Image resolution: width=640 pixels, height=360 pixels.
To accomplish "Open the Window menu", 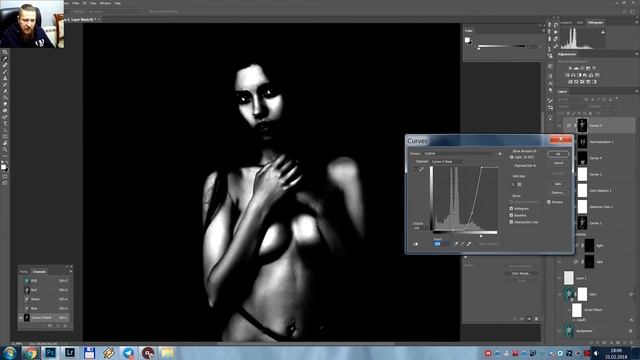I will pos(105,3).
